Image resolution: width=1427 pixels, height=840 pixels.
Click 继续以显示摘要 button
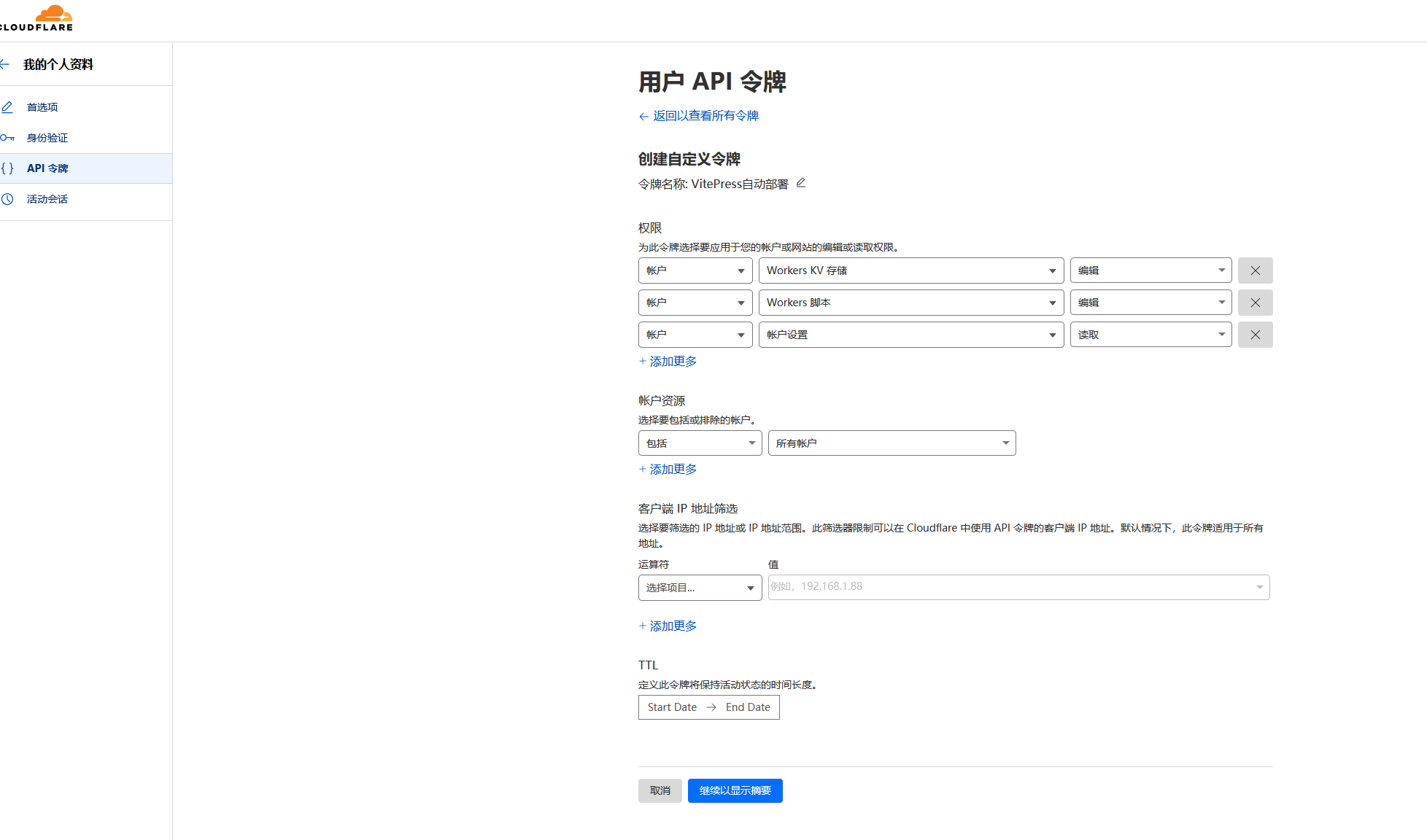tap(735, 790)
